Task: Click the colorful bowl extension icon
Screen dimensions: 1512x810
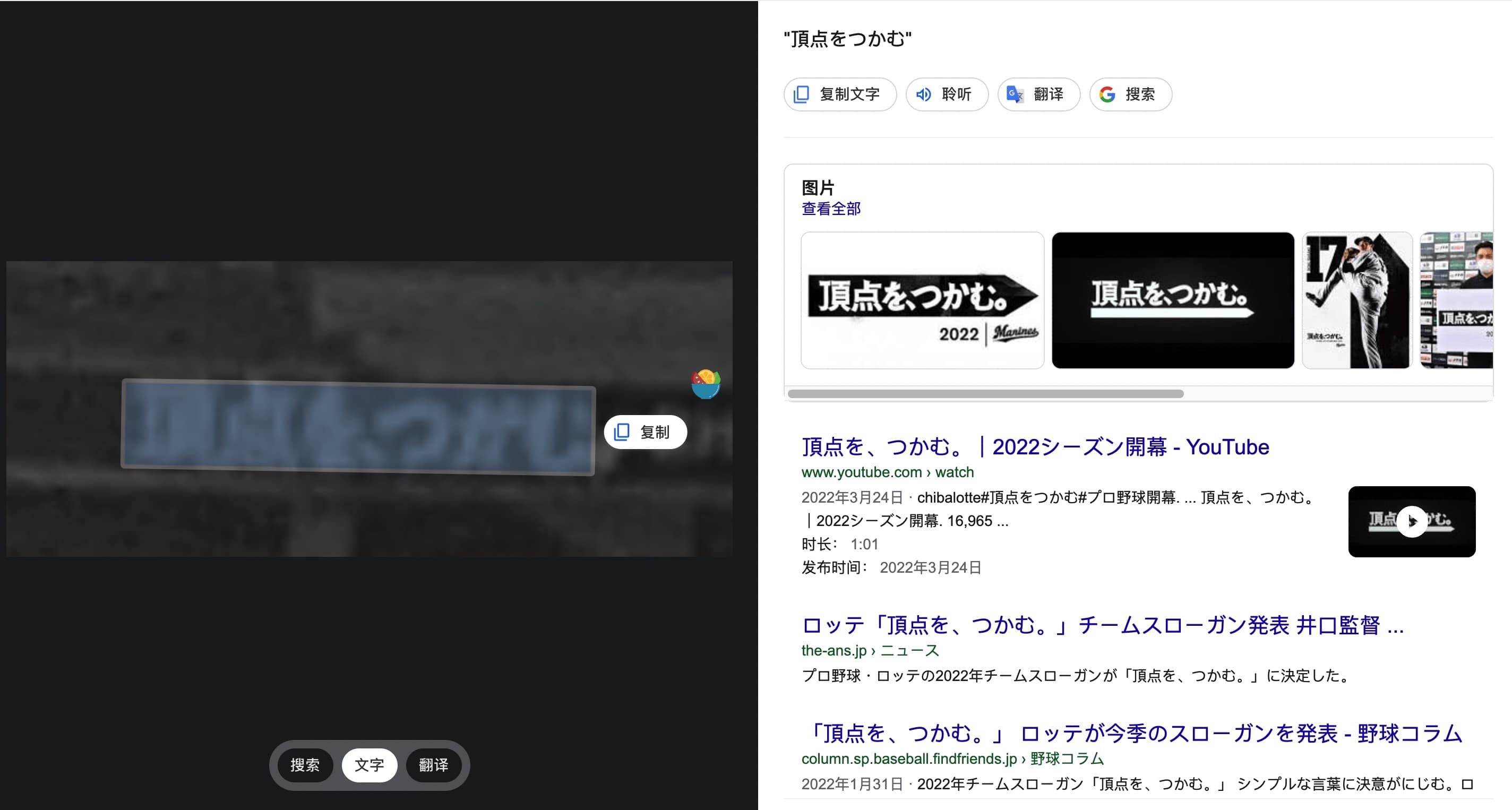Action: [x=706, y=384]
